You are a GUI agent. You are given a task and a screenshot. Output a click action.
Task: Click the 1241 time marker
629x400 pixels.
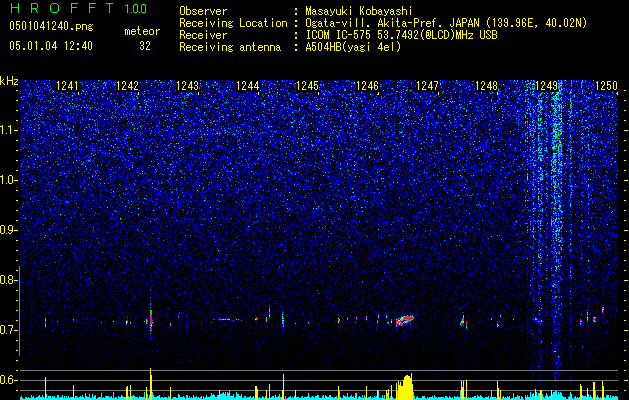pyautogui.click(x=67, y=85)
